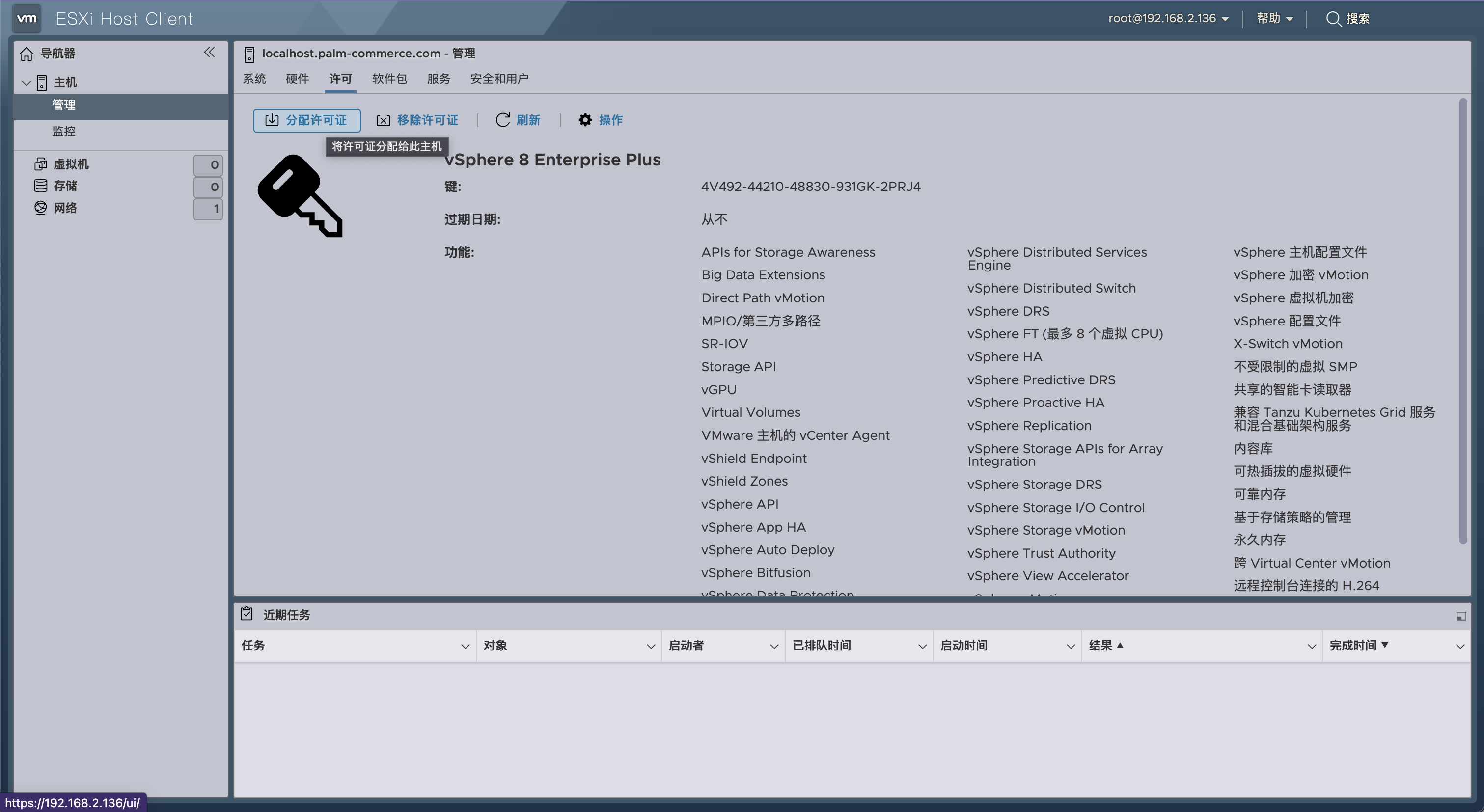Open the Task (任务) column dropdown arrow
Image resolution: width=1484 pixels, height=812 pixels.
pyautogui.click(x=465, y=646)
